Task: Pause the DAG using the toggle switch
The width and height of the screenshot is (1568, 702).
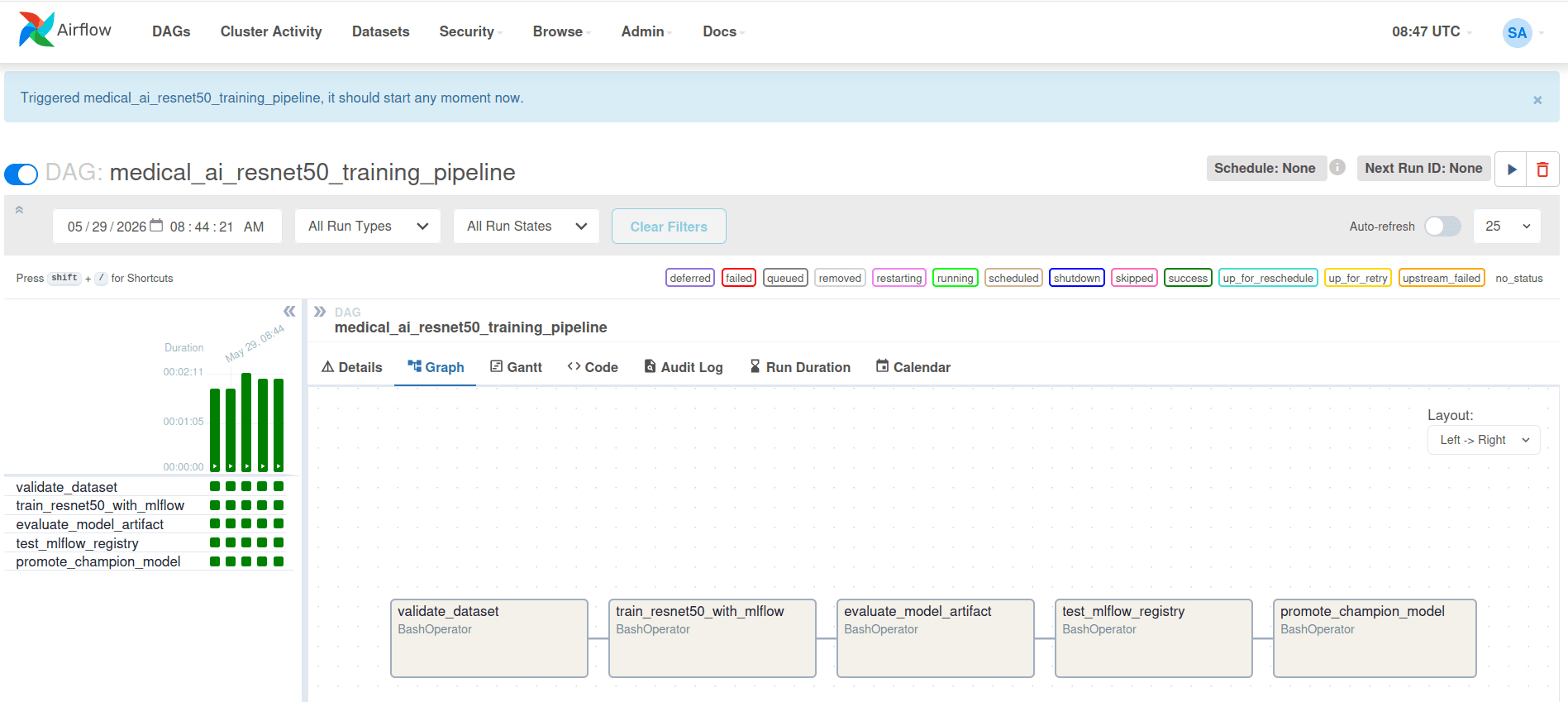Action: coord(21,174)
